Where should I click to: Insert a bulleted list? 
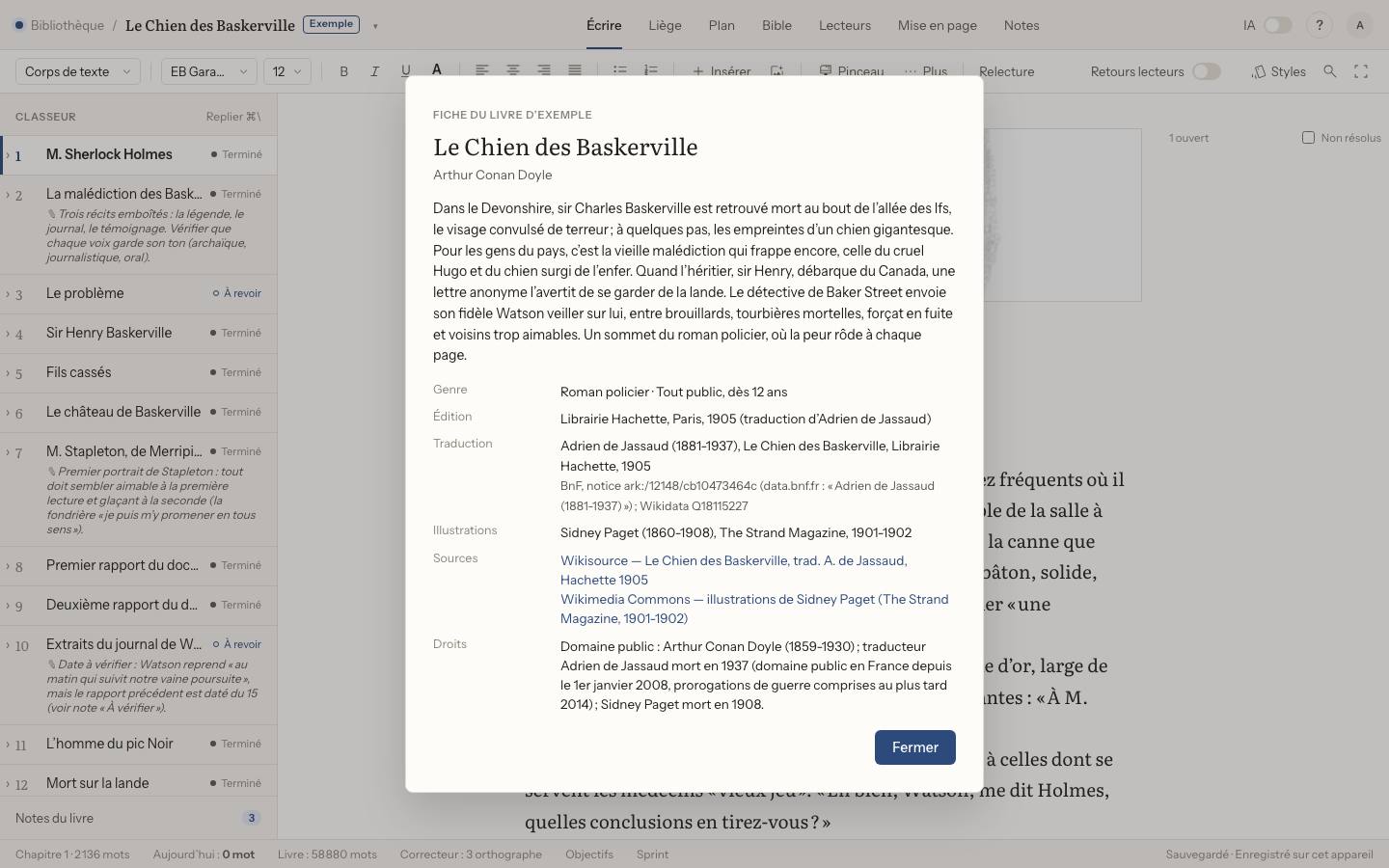[x=620, y=70]
